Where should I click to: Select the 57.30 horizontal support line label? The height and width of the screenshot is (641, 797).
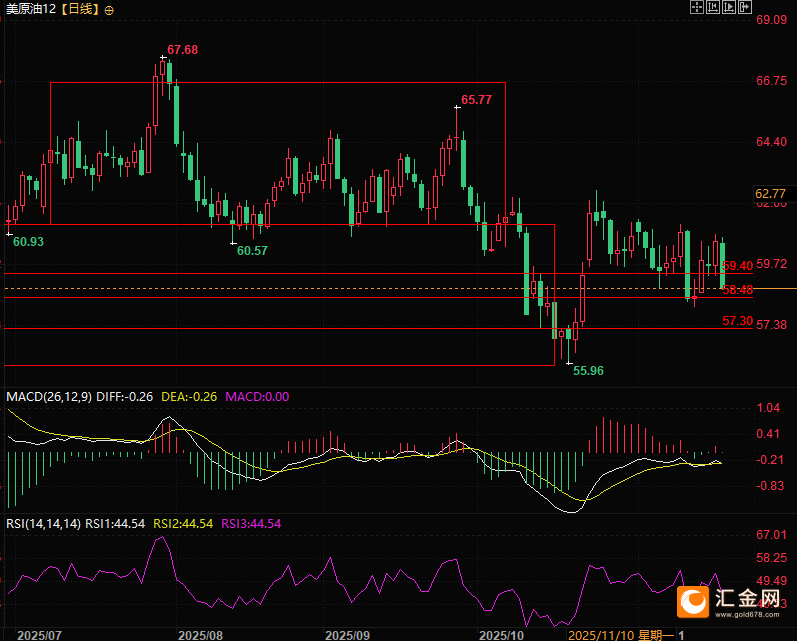pyautogui.click(x=736, y=321)
